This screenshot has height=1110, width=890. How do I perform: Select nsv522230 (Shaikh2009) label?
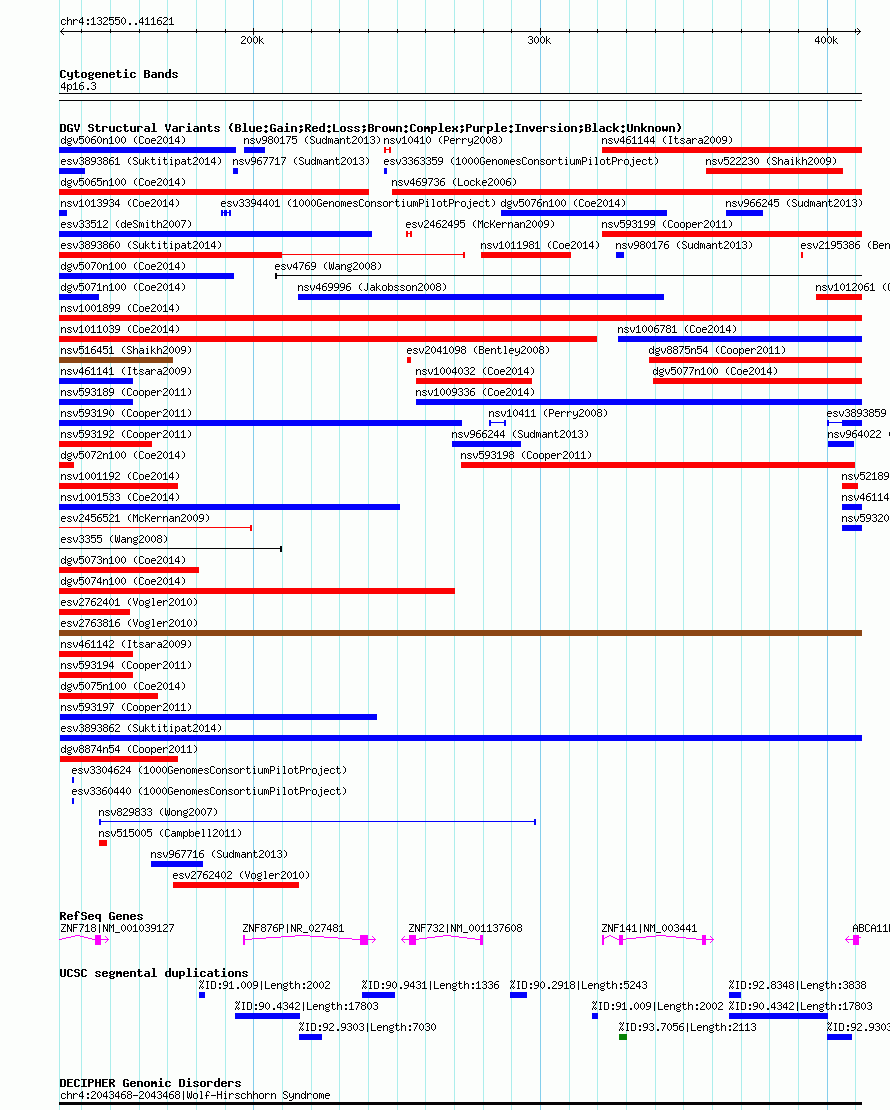[x=771, y=161]
